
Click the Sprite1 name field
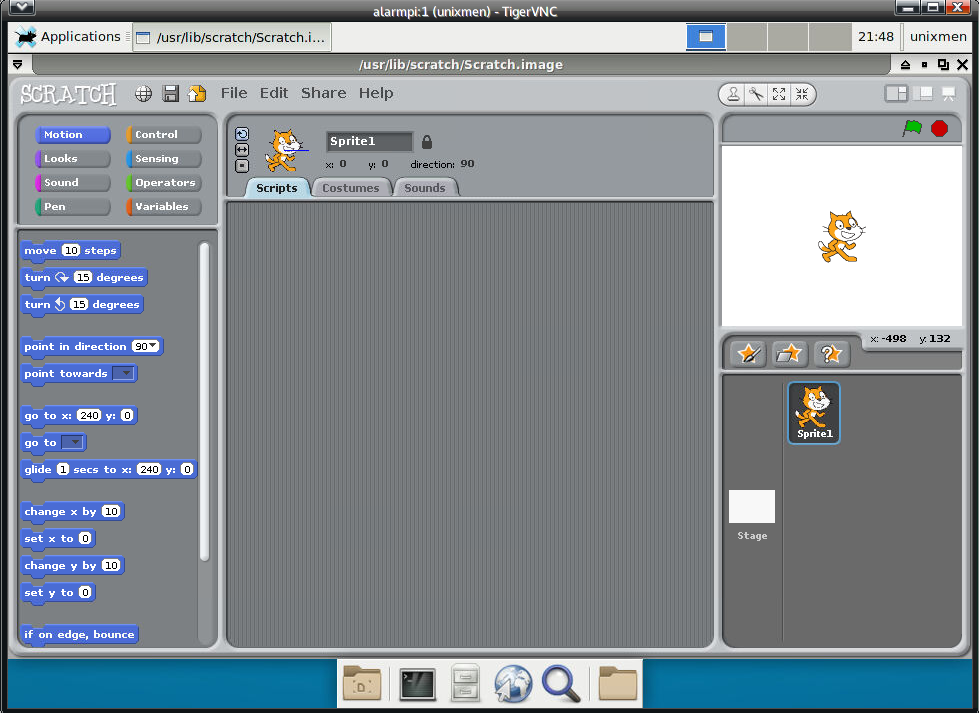(x=369, y=142)
